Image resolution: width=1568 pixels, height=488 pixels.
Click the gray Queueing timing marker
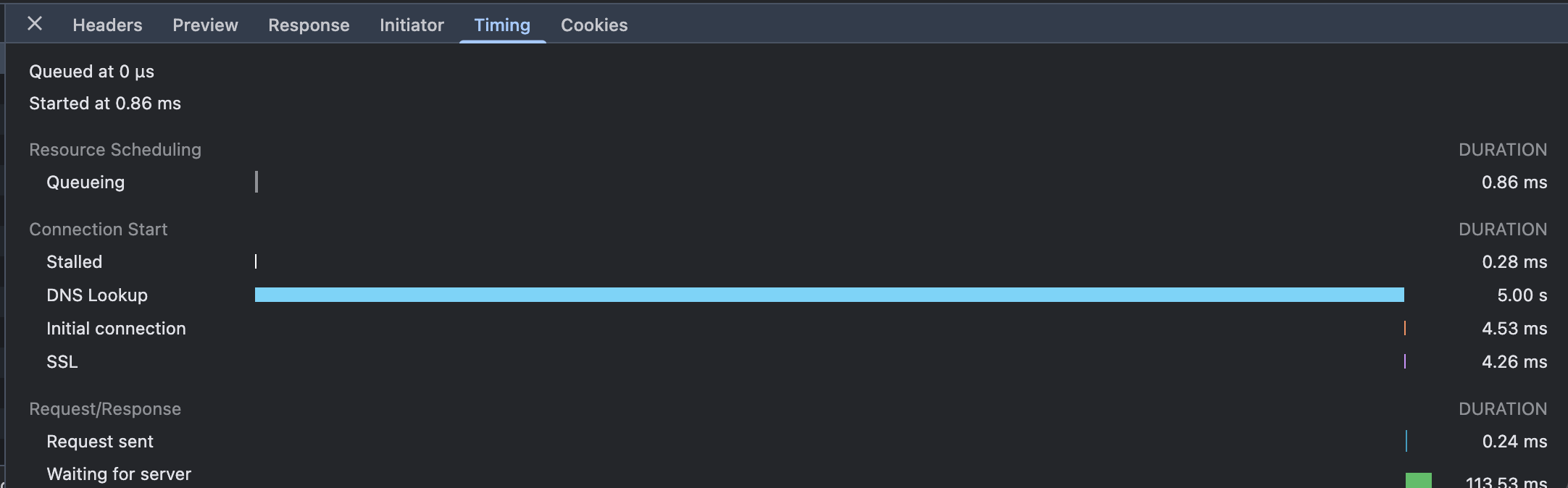point(257,182)
